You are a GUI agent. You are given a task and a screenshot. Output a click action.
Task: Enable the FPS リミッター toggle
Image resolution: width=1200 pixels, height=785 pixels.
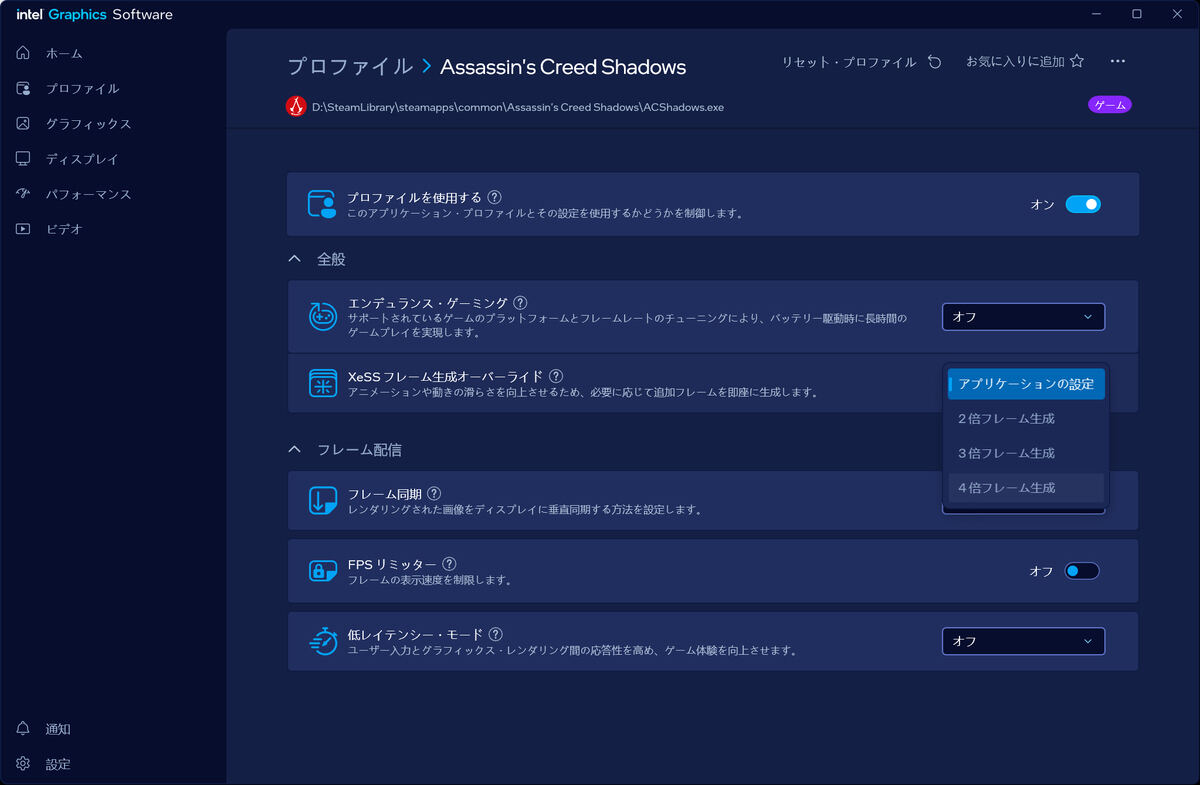pos(1082,571)
